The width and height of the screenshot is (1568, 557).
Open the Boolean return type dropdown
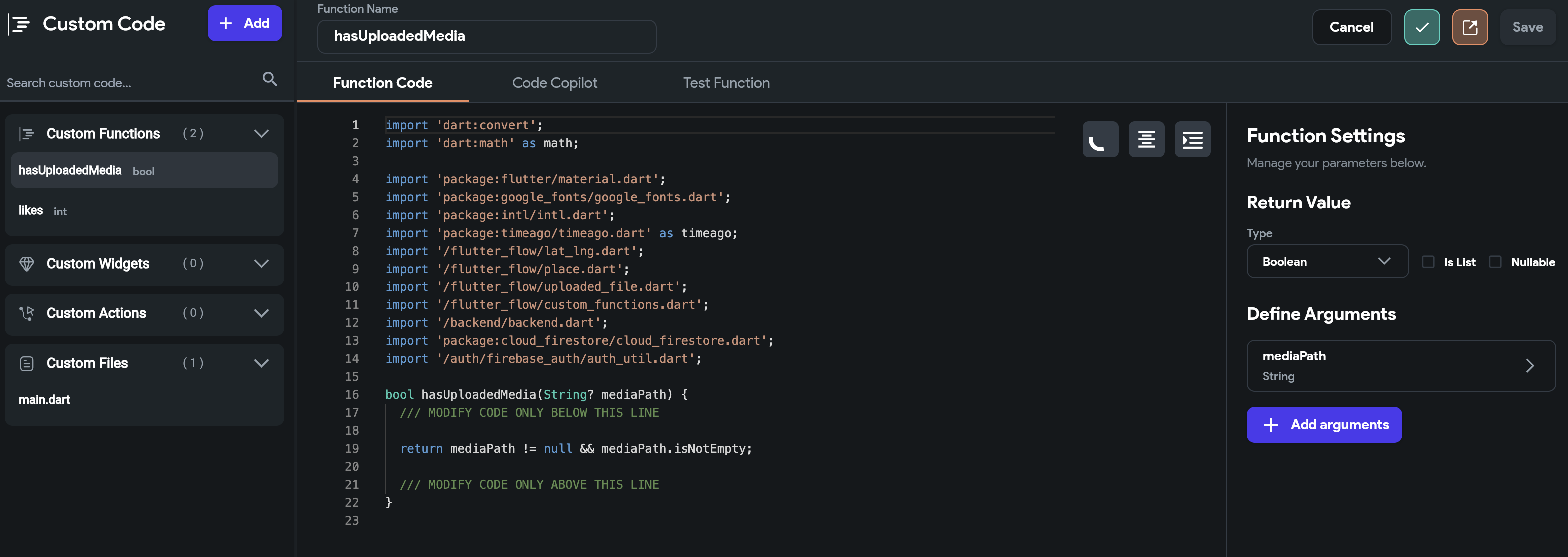[x=1327, y=262]
